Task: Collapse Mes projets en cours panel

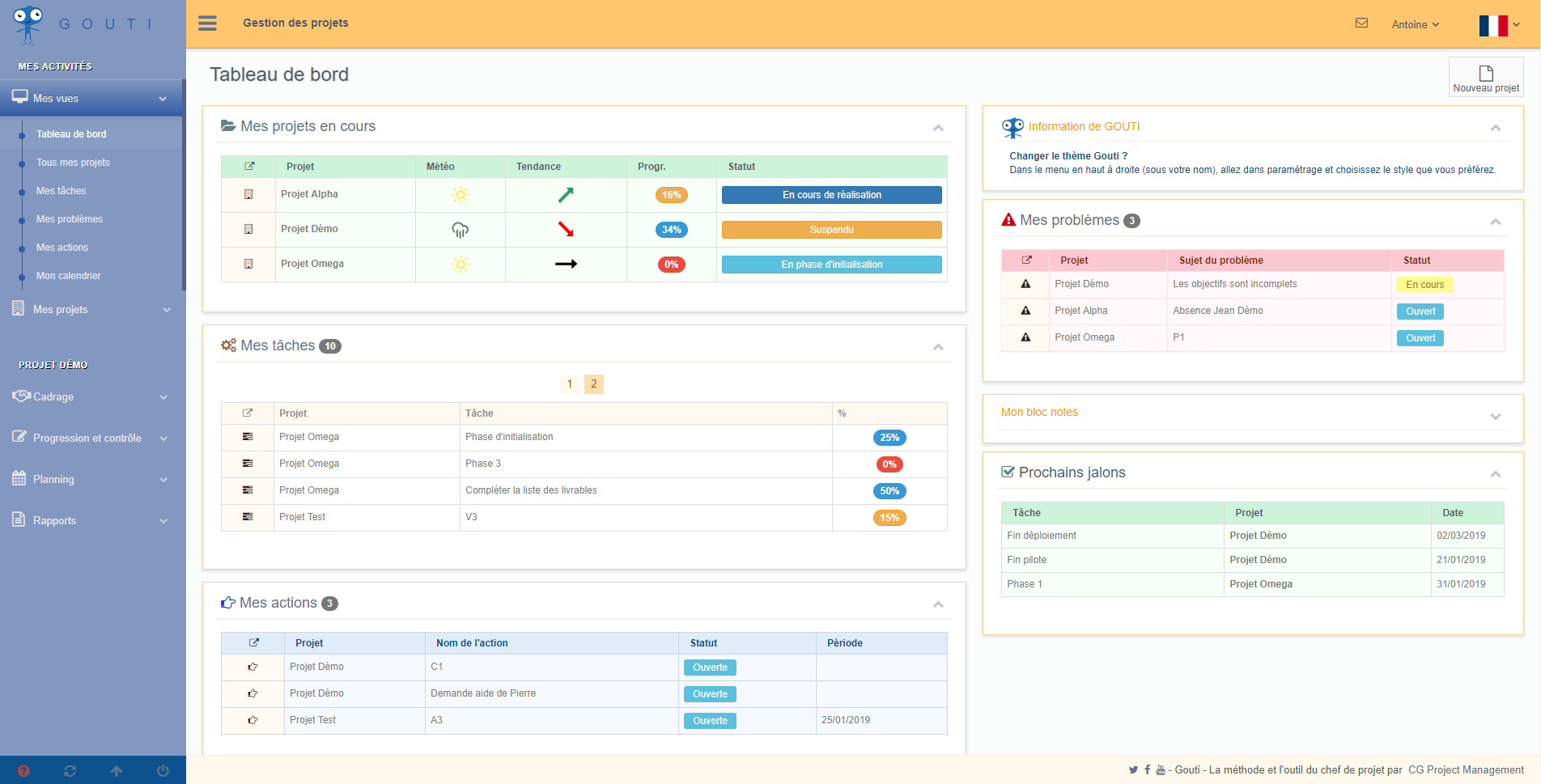Action: (x=938, y=128)
